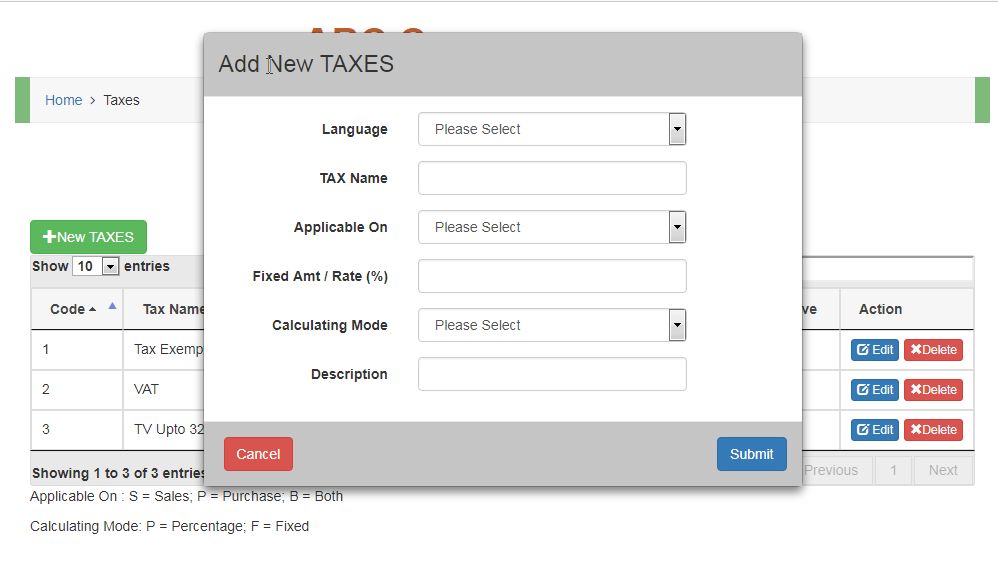998x572 pixels.
Task: Click the Description text field
Action: [551, 374]
